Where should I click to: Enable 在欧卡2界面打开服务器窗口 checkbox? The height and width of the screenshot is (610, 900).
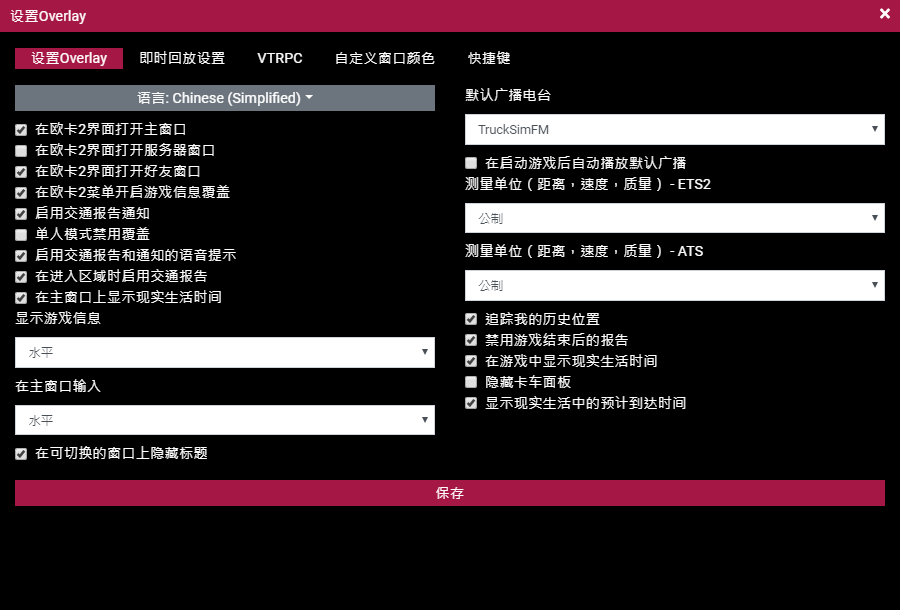(x=21, y=151)
